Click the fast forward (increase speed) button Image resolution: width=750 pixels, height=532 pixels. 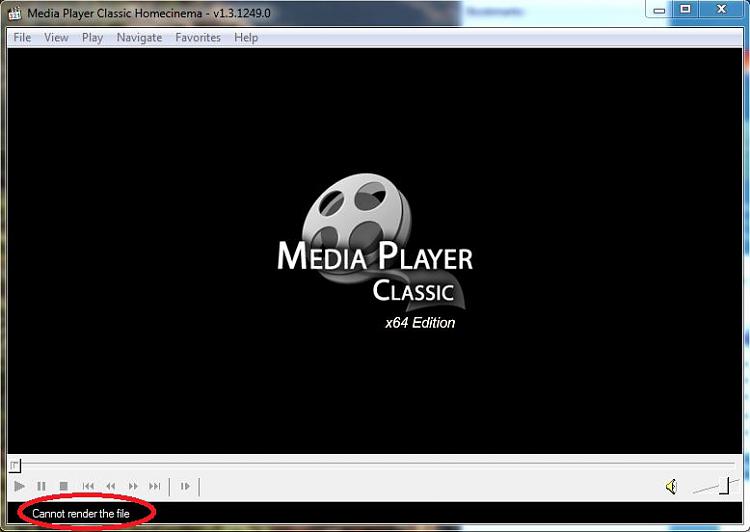click(x=132, y=487)
